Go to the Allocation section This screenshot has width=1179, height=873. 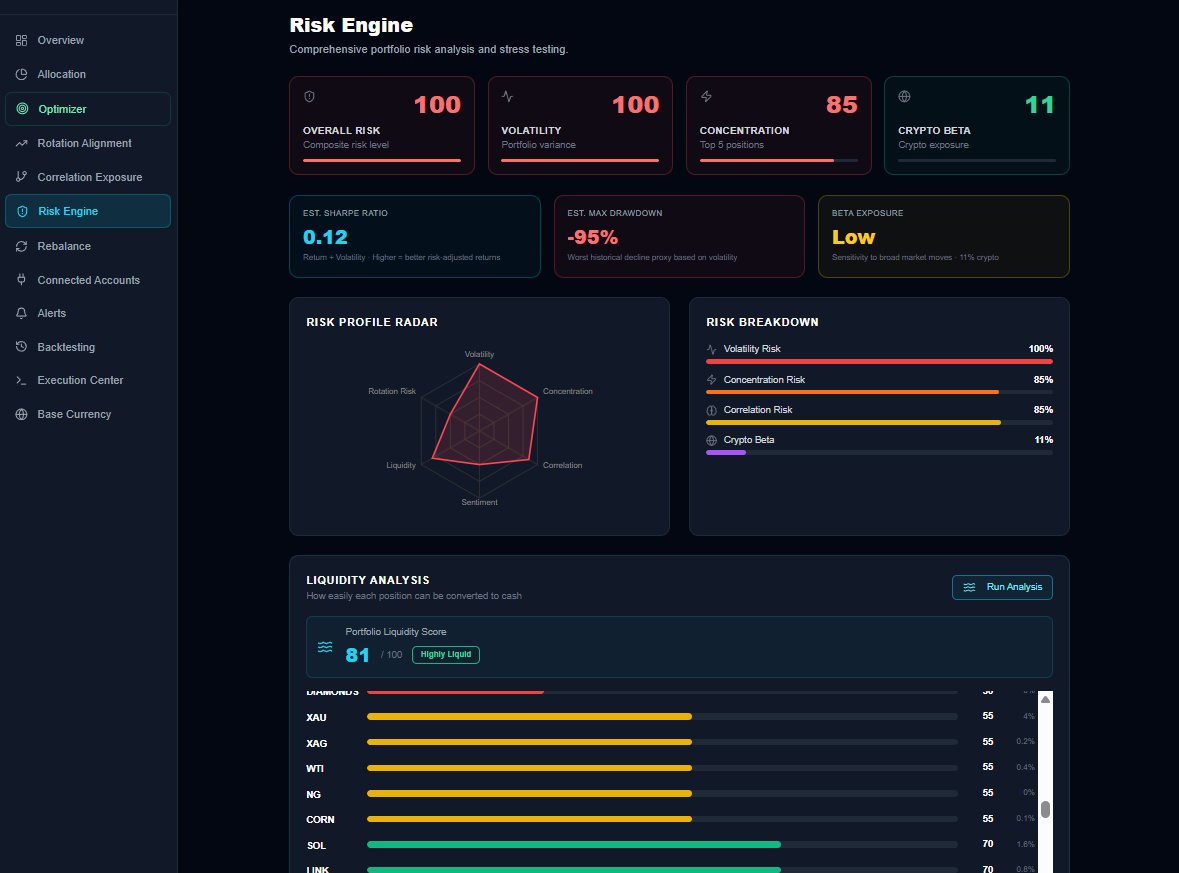[88, 74]
